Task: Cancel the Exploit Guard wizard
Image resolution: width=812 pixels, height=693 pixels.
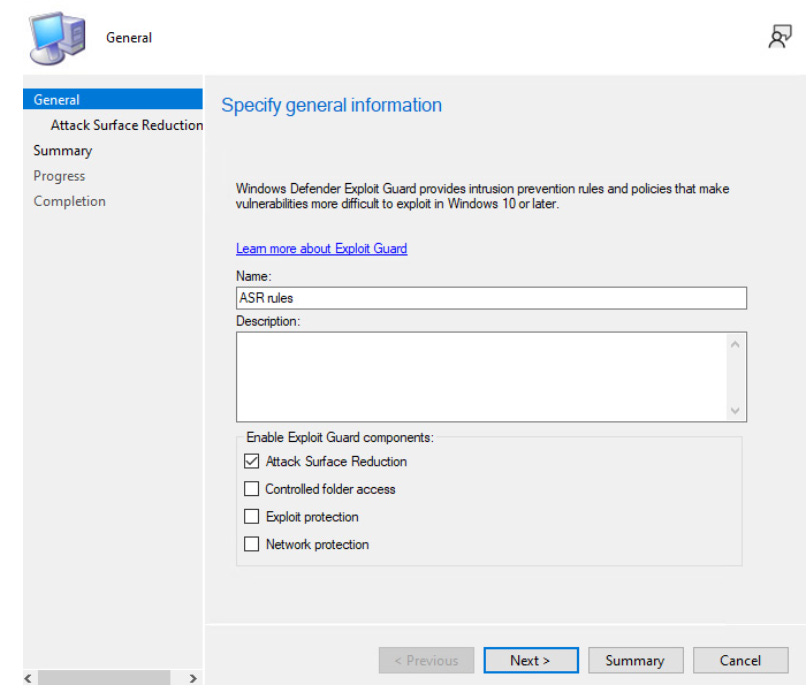Action: [741, 660]
